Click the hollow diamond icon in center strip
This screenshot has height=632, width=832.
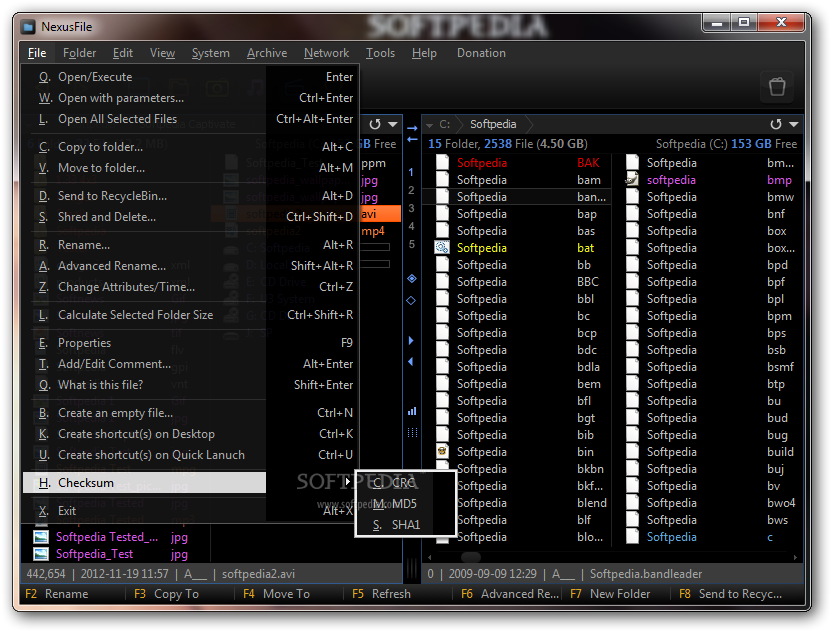(412, 300)
